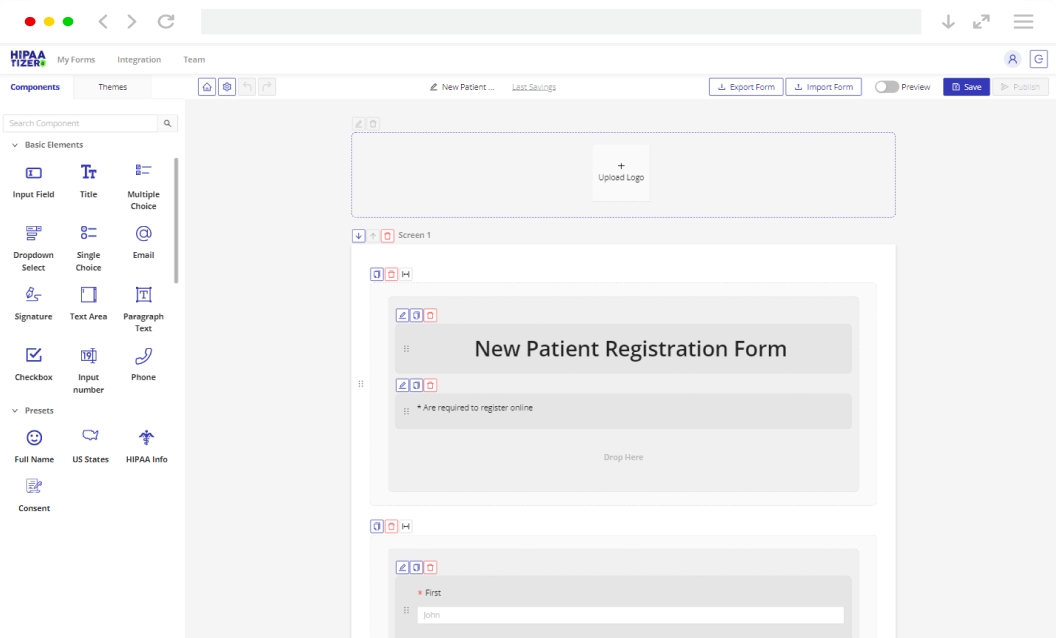The width and height of the screenshot is (1056, 638).
Task: Open the Integration menu
Action: 139,60
